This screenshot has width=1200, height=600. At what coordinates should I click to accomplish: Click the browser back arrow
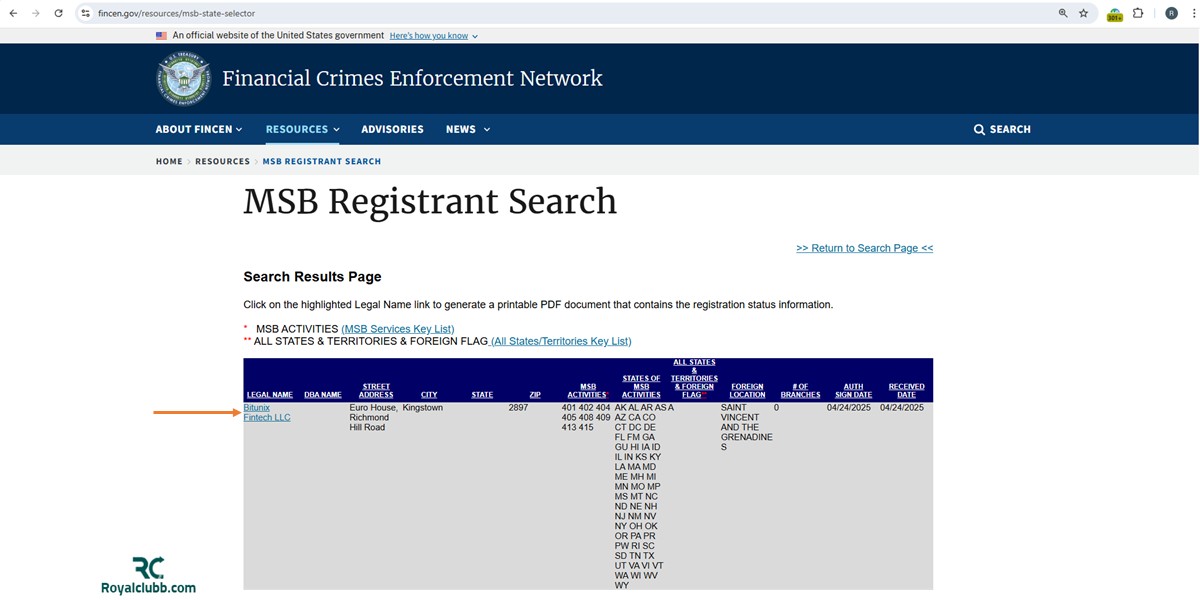point(13,13)
